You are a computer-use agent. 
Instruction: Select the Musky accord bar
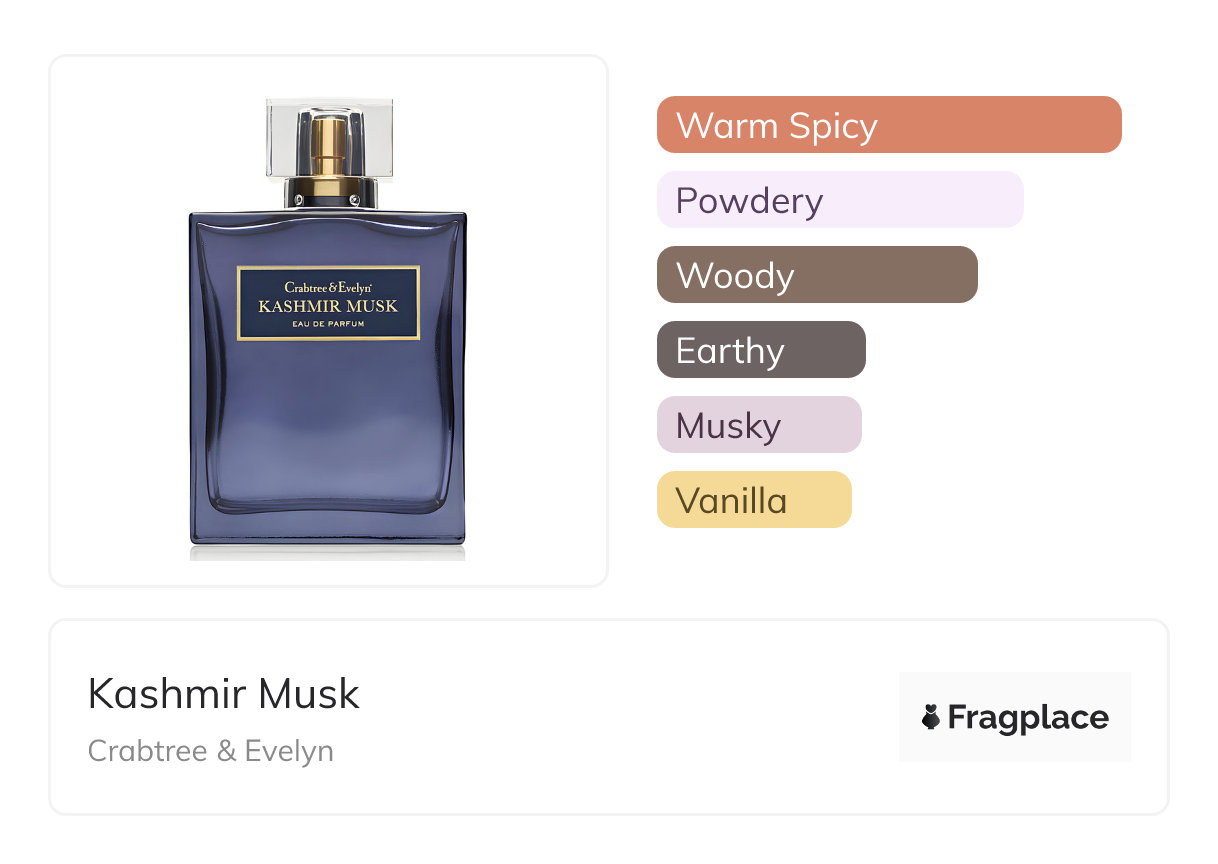[759, 425]
